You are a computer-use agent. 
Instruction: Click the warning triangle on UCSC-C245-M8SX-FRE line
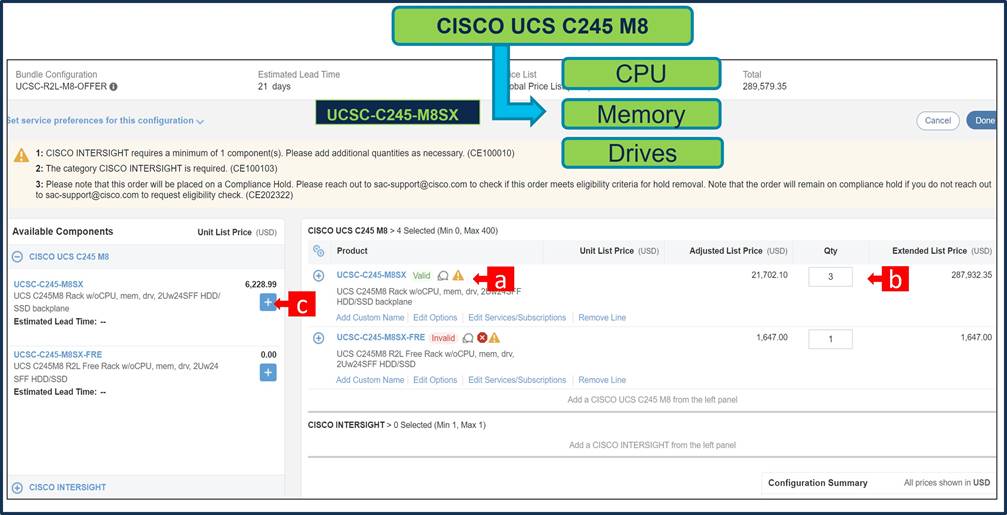[x=494, y=338]
